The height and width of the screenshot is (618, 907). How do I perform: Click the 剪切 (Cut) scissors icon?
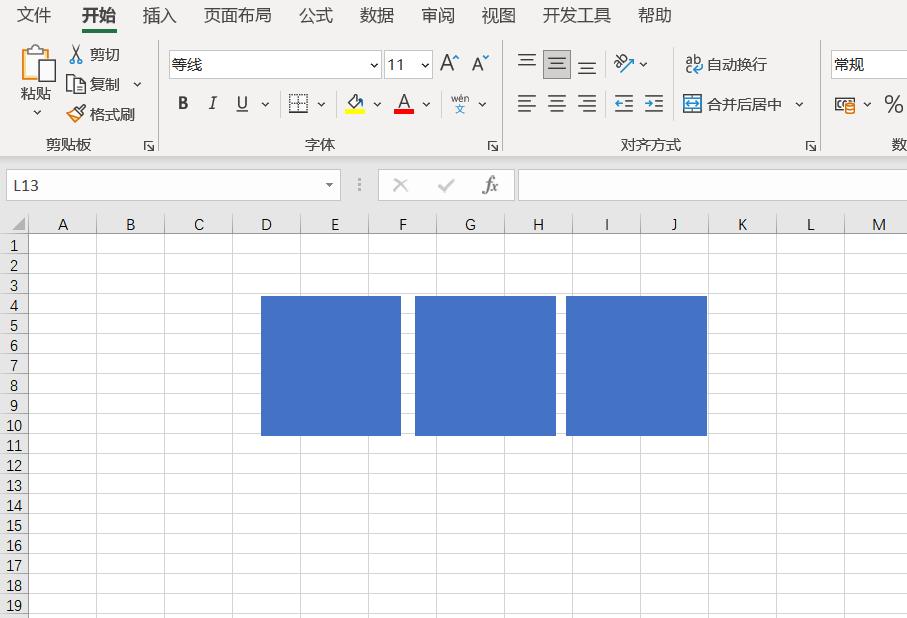pos(75,53)
